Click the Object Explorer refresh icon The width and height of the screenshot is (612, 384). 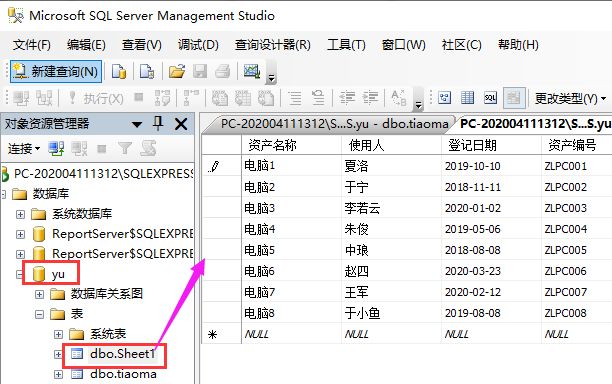148,148
